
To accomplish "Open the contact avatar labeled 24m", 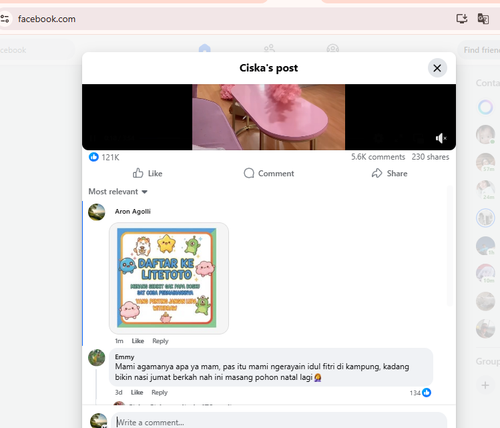I will click(x=485, y=190).
